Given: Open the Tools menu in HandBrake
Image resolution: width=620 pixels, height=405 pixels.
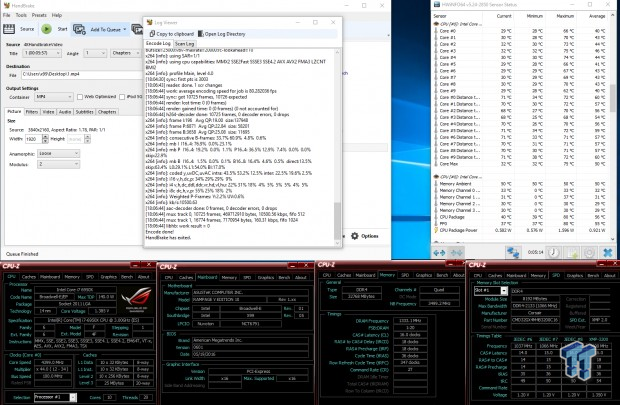Looking at the screenshot, I should [21, 15].
